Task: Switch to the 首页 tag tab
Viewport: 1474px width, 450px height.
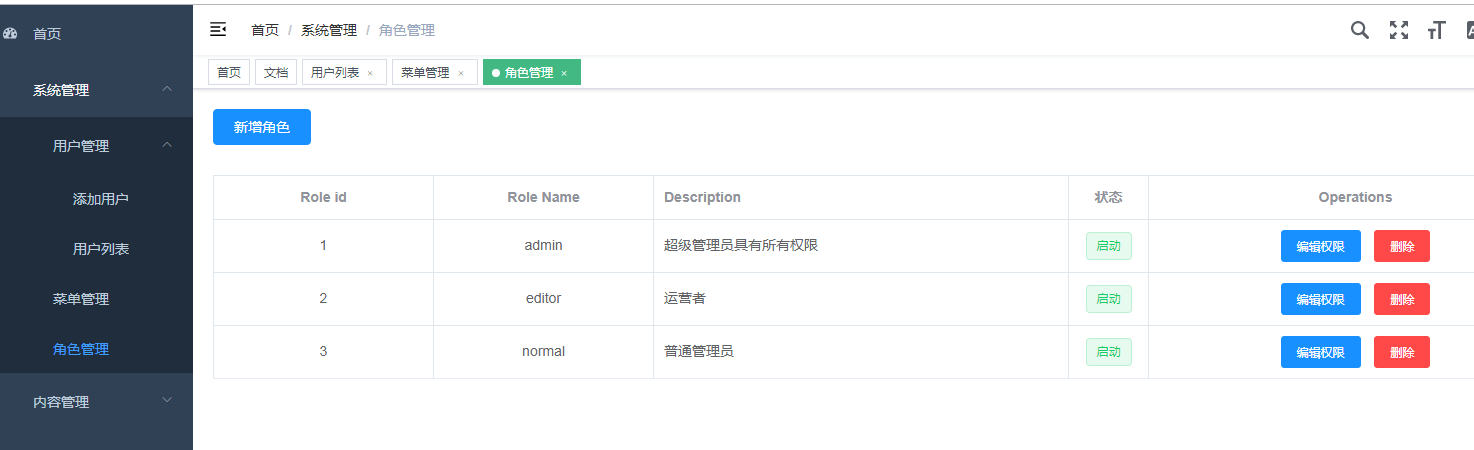Action: (x=229, y=72)
